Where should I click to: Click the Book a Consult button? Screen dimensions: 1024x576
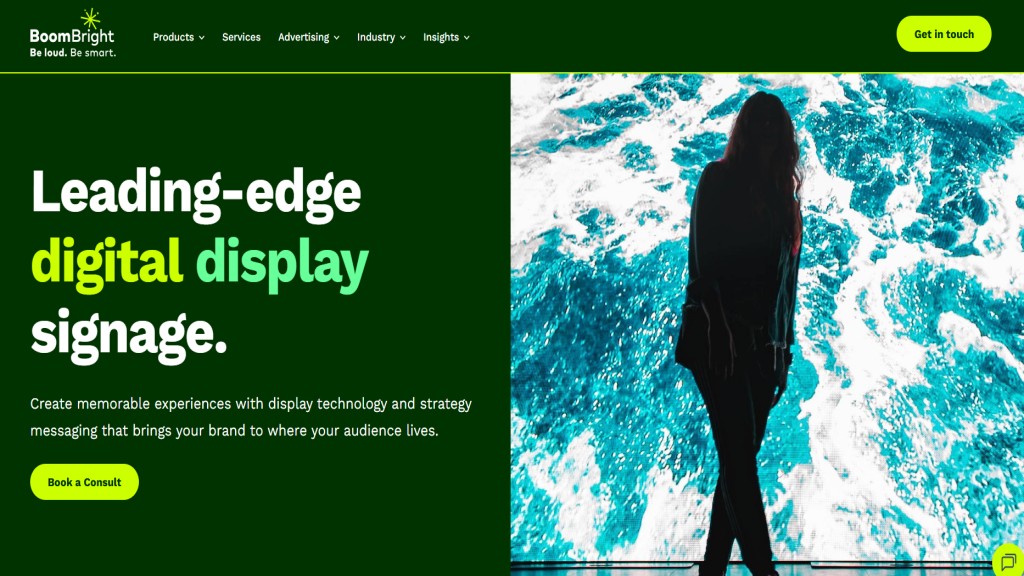pos(84,482)
